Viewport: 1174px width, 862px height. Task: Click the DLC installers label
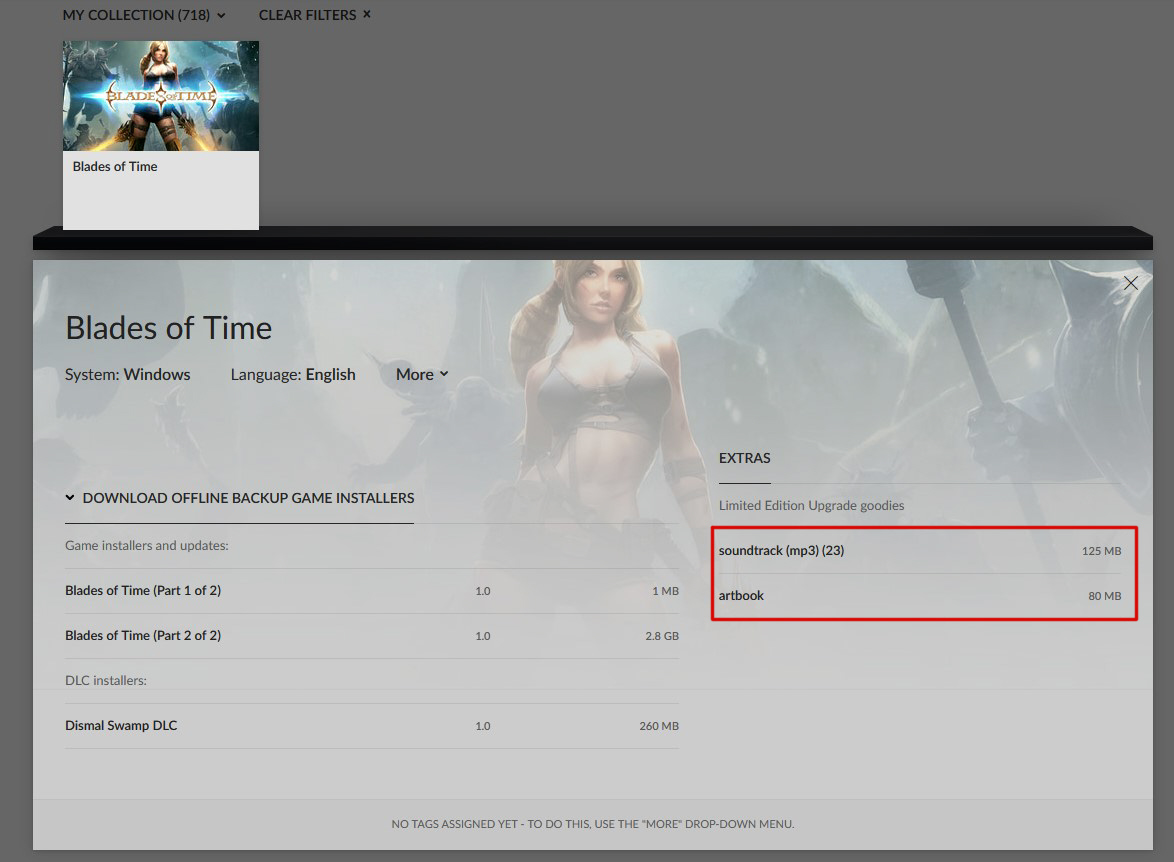(106, 680)
